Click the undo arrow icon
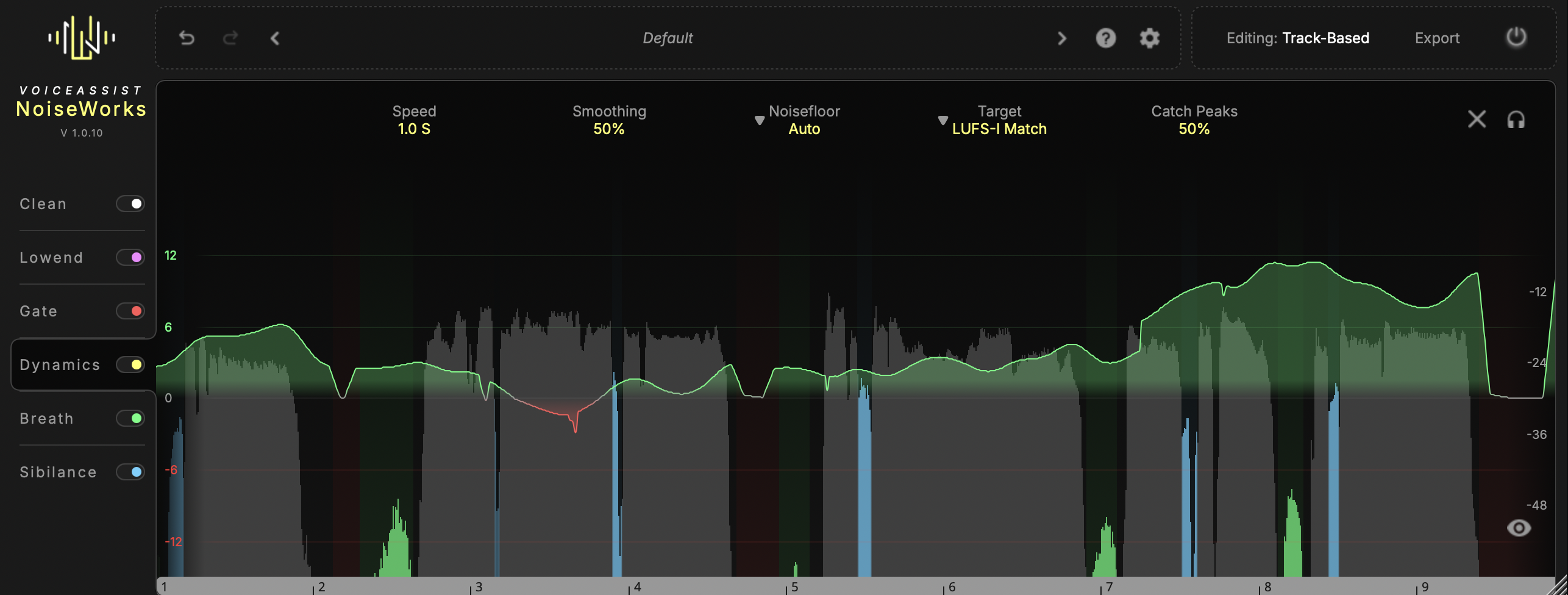The width and height of the screenshot is (1568, 595). (x=187, y=38)
